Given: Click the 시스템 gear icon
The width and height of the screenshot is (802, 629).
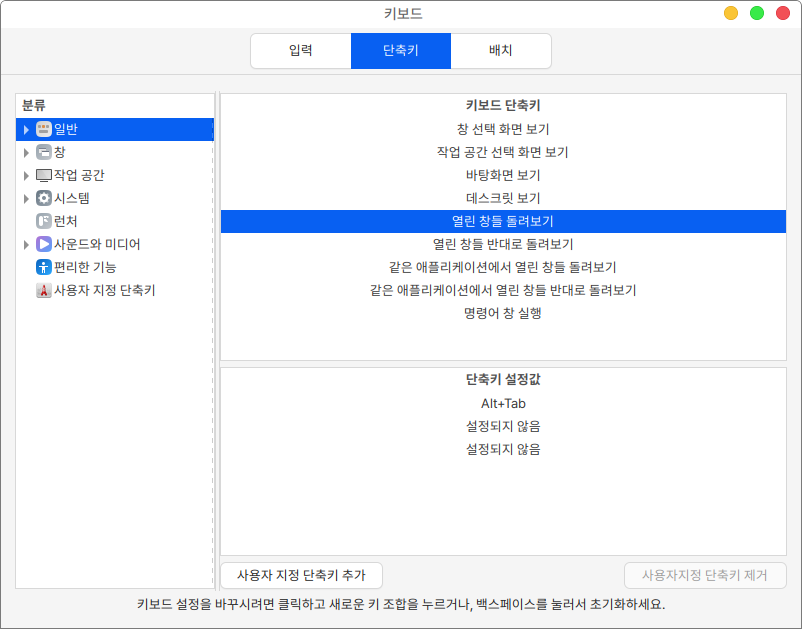Looking at the screenshot, I should [43, 198].
